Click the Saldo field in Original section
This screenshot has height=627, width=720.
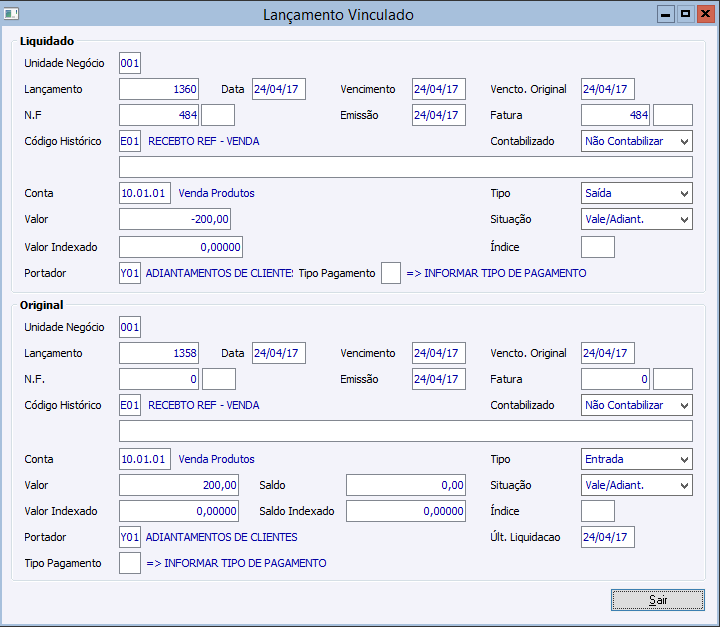tap(406, 485)
